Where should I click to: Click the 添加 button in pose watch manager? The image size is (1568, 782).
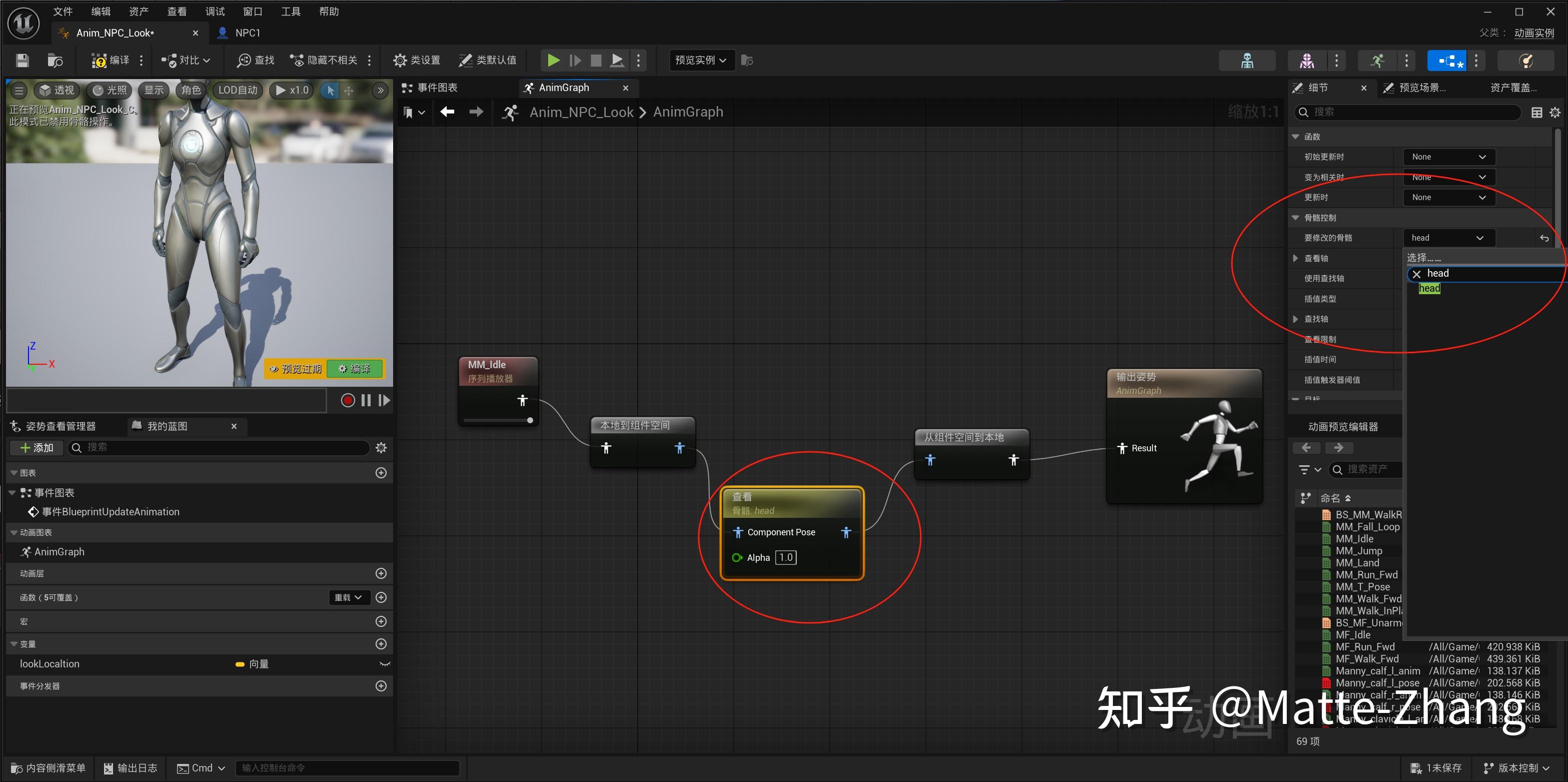click(x=37, y=448)
